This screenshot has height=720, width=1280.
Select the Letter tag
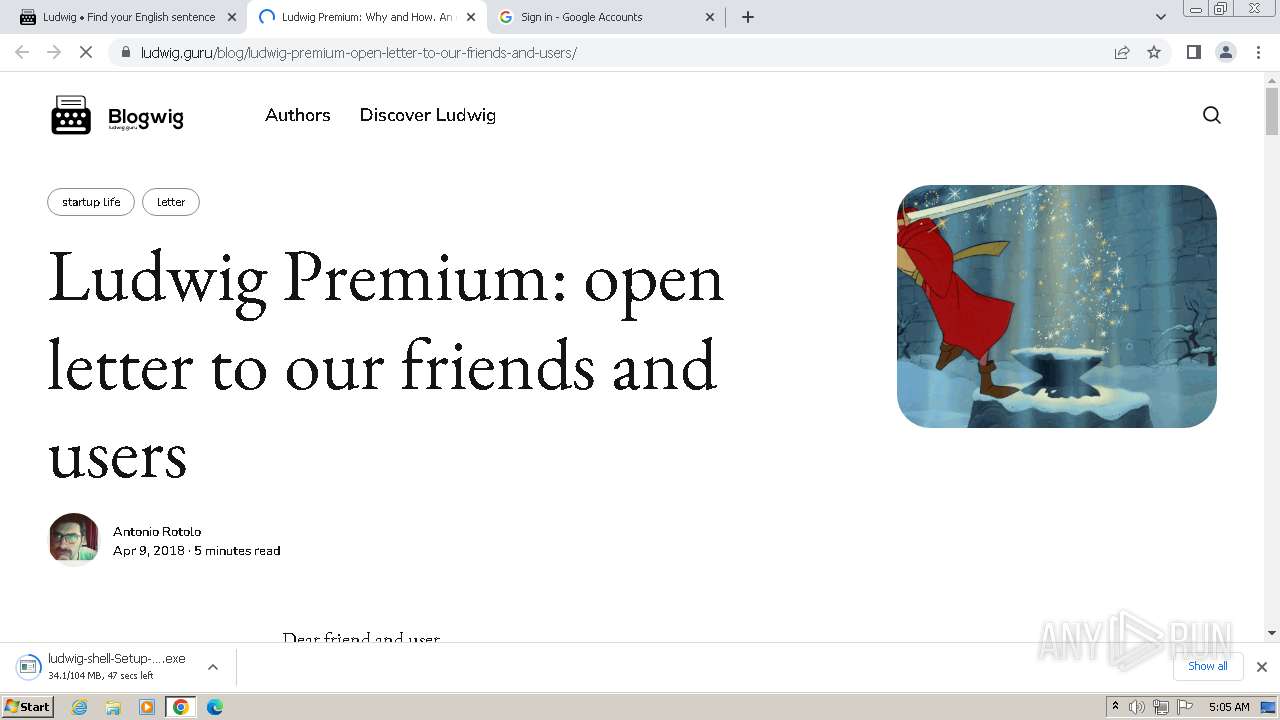[171, 202]
